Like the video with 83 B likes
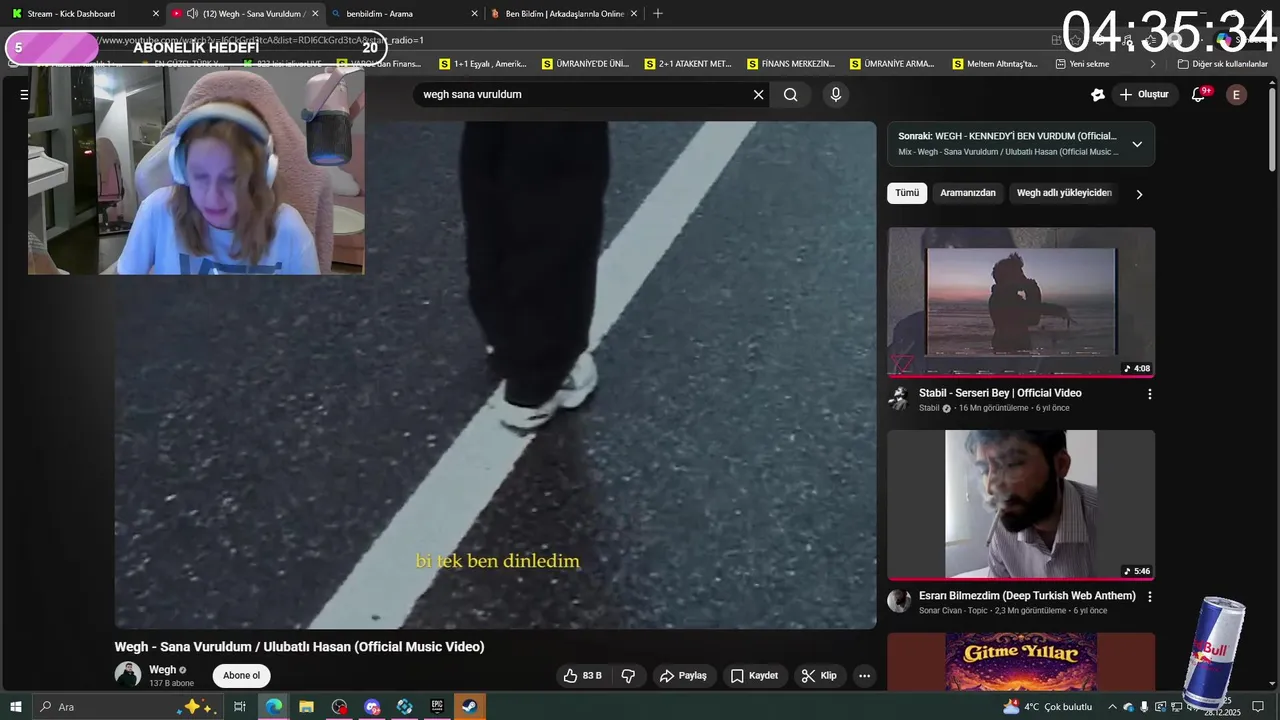 [582, 676]
